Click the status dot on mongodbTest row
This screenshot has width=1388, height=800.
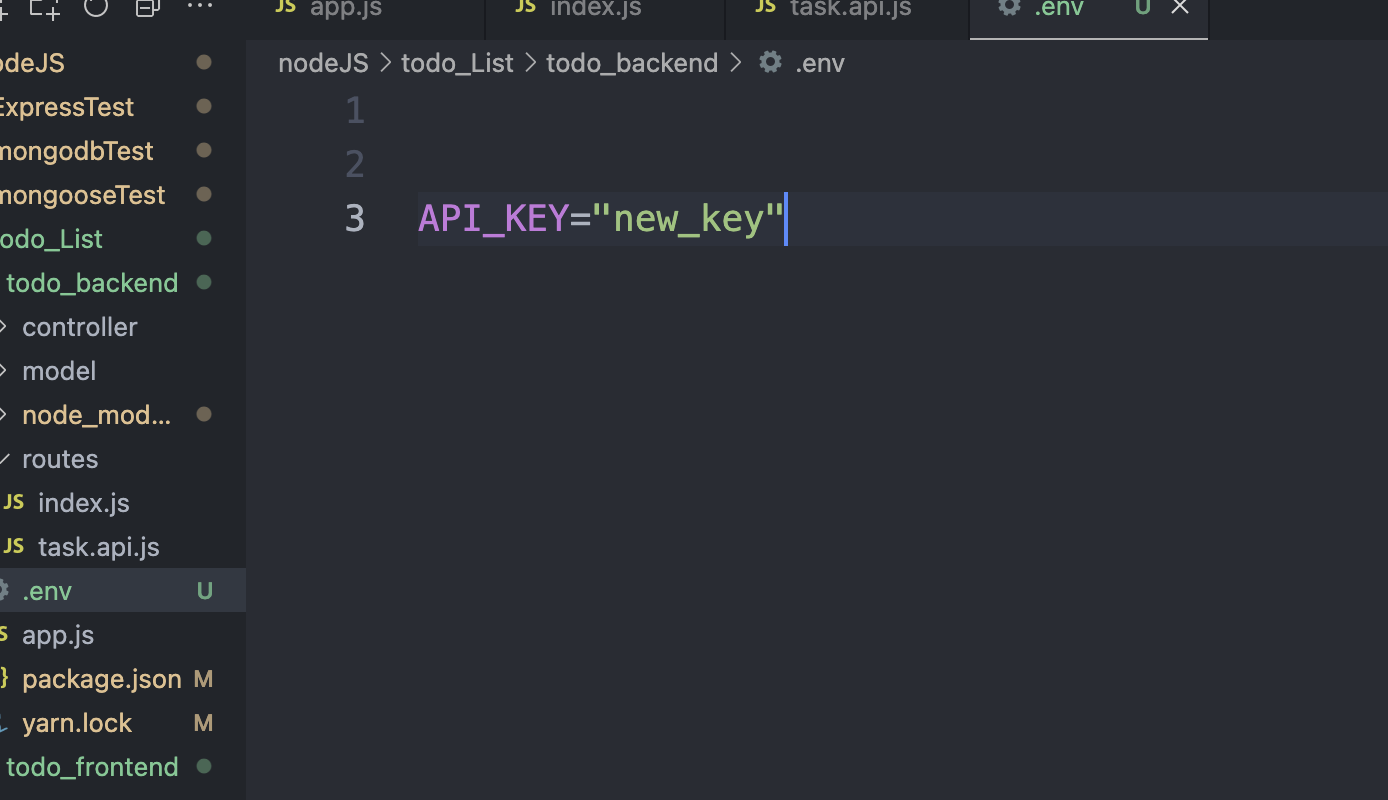point(204,150)
